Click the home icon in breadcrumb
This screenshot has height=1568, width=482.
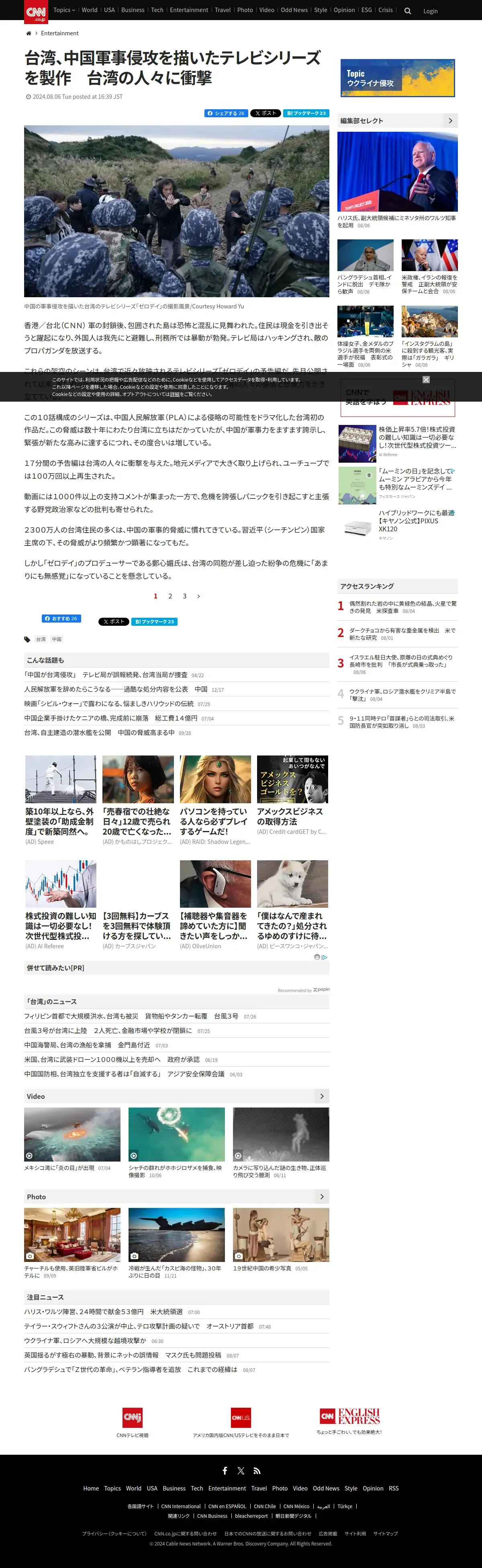28,33
